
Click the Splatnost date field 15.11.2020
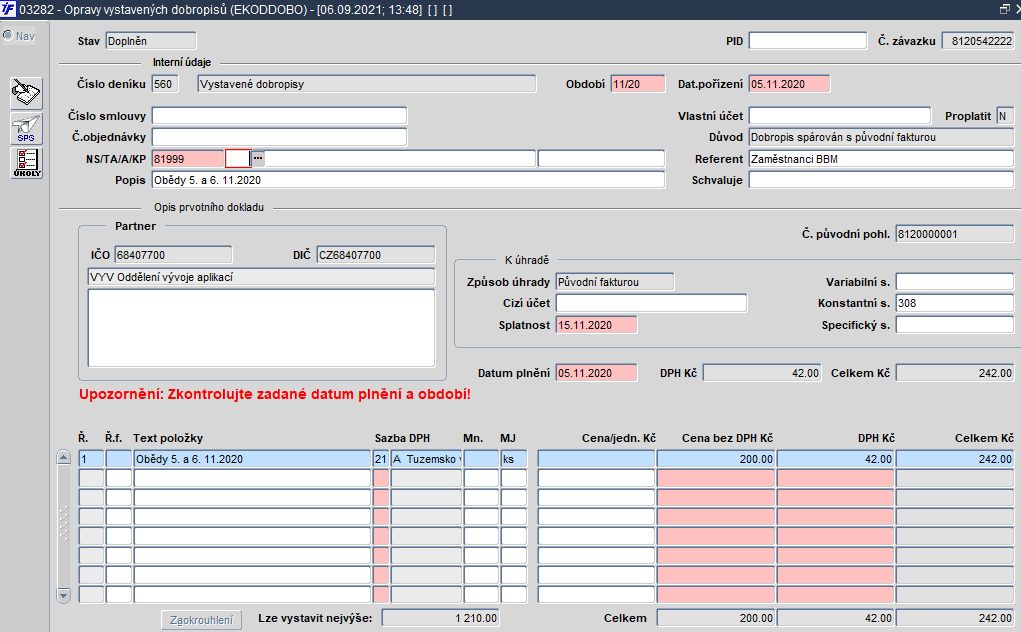(596, 325)
